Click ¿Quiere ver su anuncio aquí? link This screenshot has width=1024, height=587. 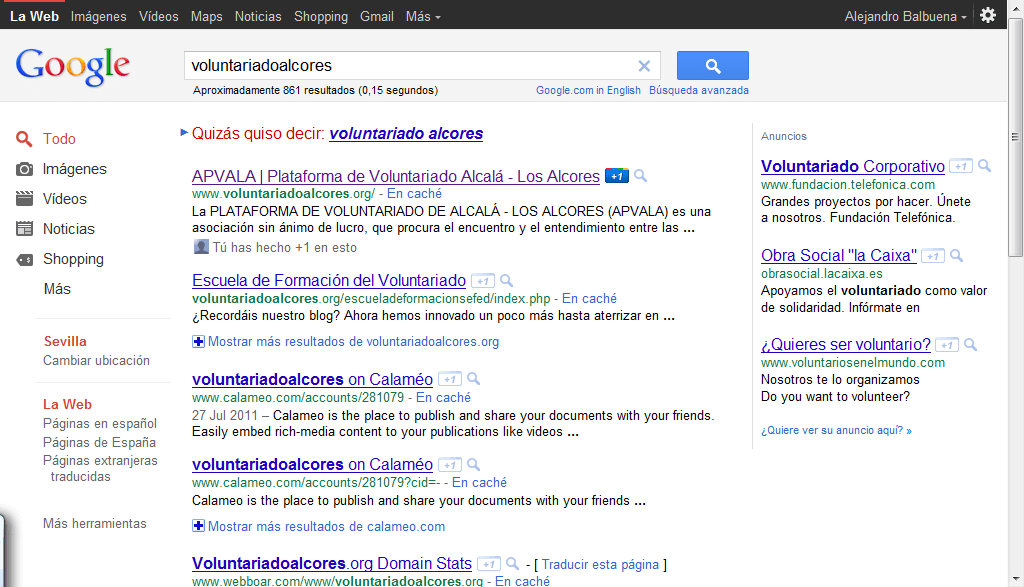[x=836, y=430]
